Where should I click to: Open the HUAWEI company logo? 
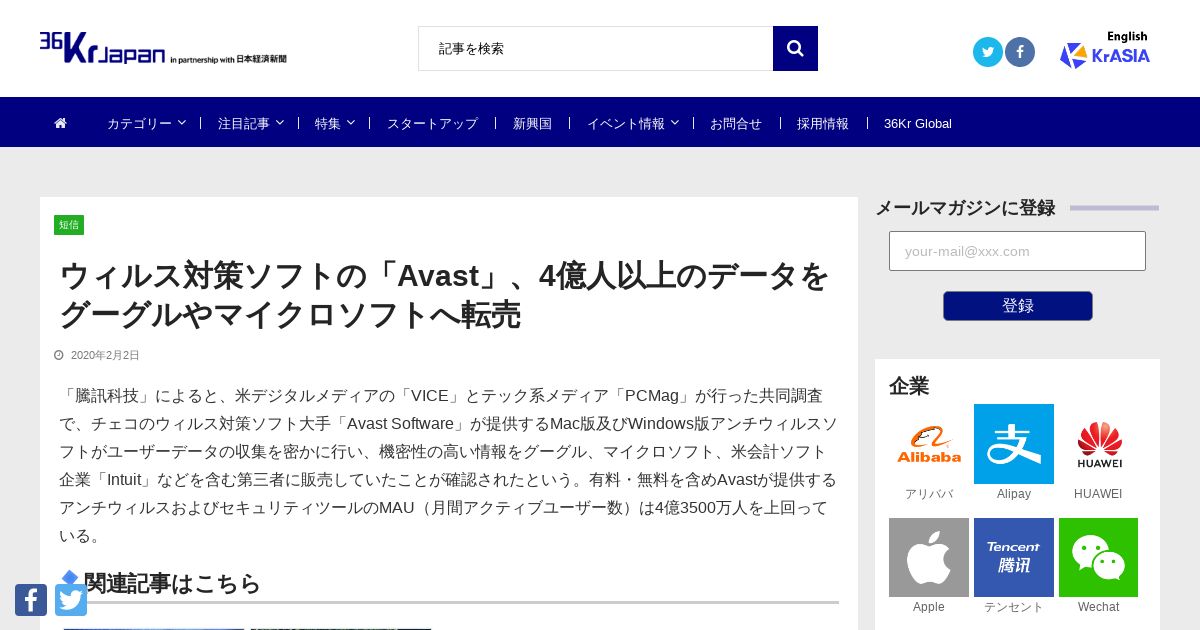(1098, 444)
